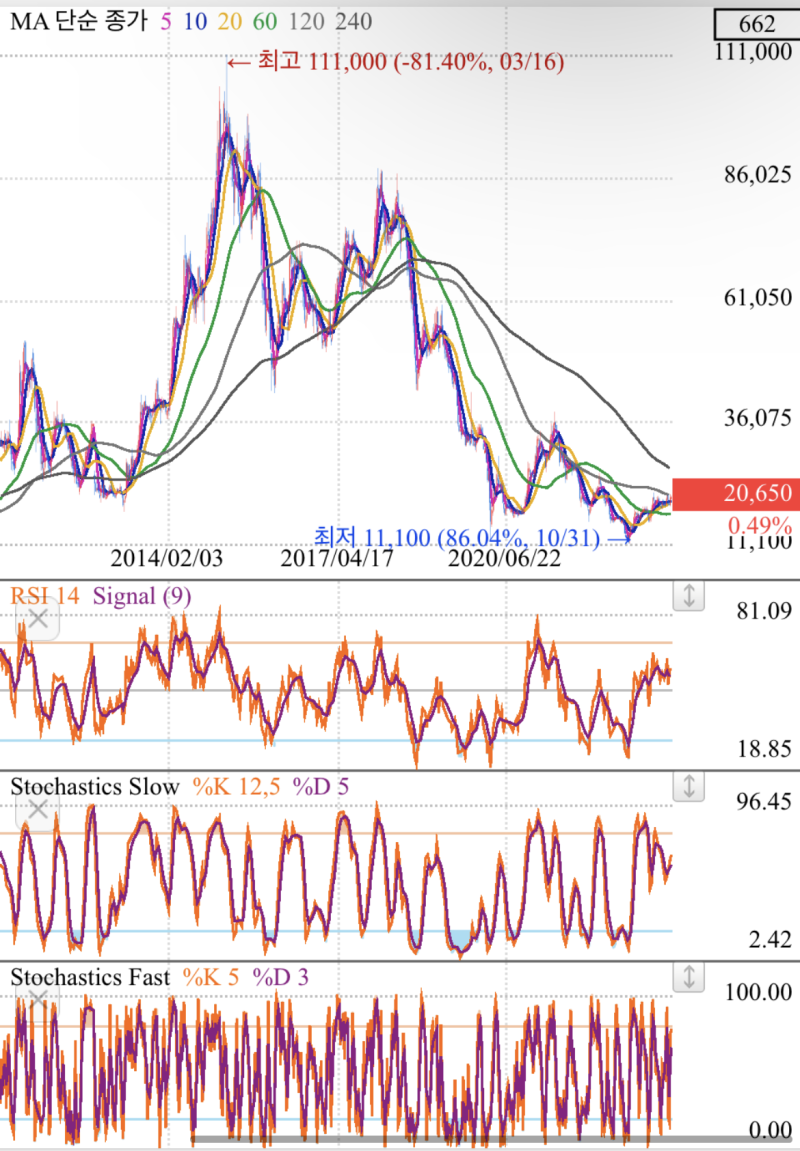Click the 2017/04/17 date label
The width and height of the screenshot is (800, 1151).
337,559
